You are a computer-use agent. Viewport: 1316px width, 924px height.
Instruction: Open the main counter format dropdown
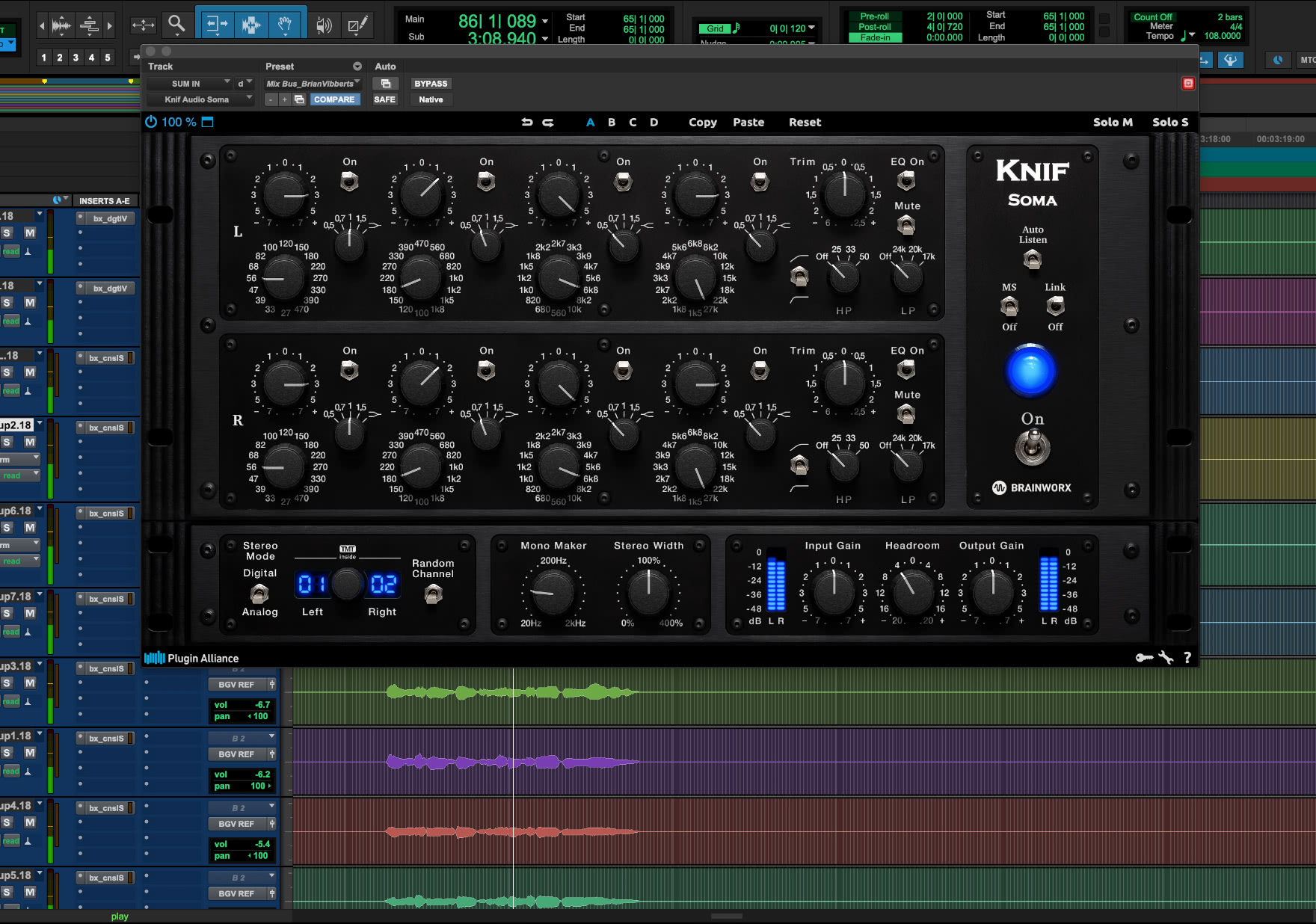pyautogui.click(x=545, y=21)
